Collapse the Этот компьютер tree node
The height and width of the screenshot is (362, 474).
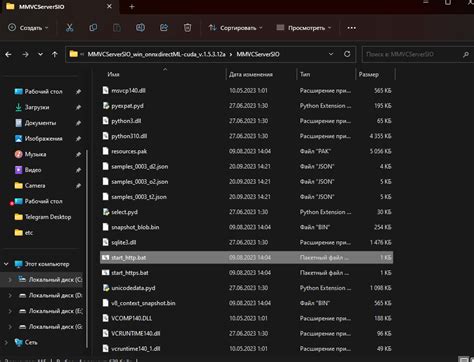click(6, 264)
